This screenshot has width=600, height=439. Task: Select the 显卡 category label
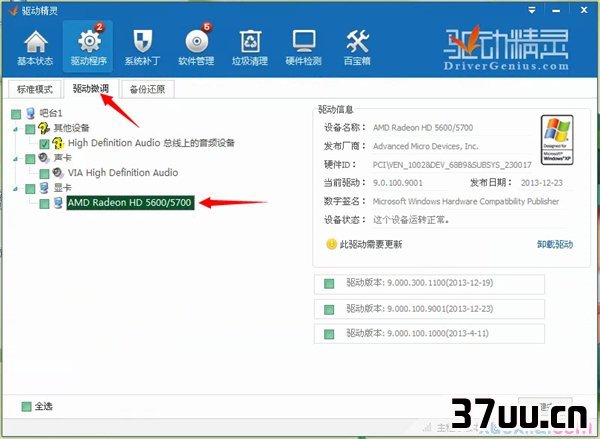tap(63, 188)
